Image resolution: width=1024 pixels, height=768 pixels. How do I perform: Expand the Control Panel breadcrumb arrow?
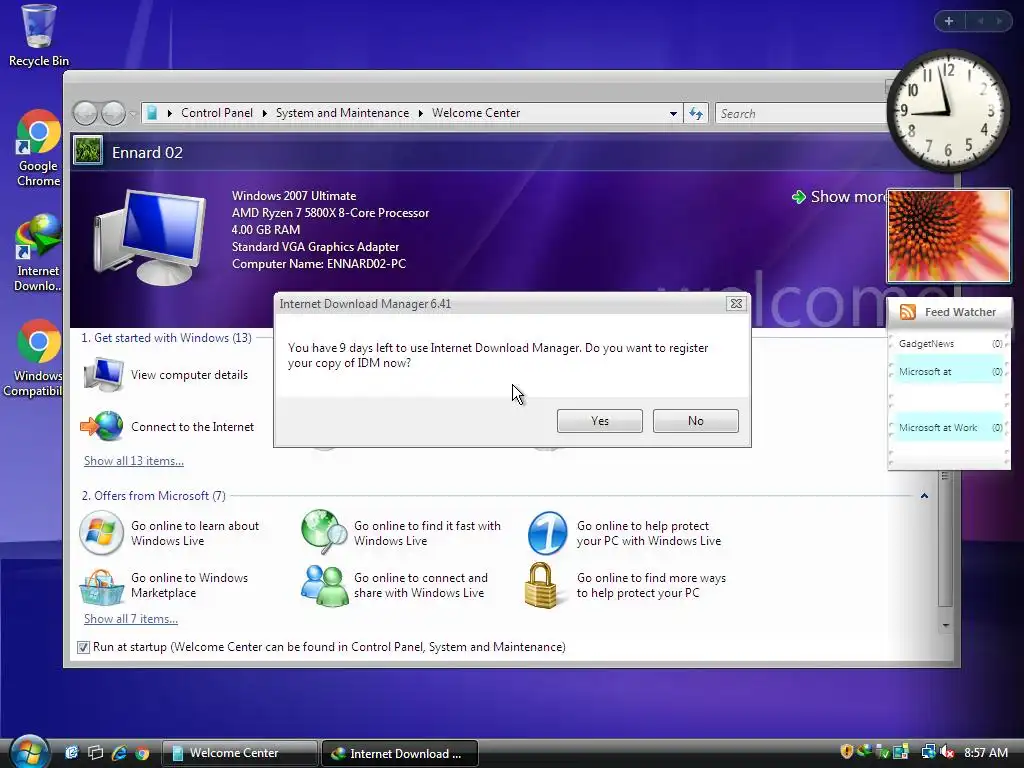170,114
